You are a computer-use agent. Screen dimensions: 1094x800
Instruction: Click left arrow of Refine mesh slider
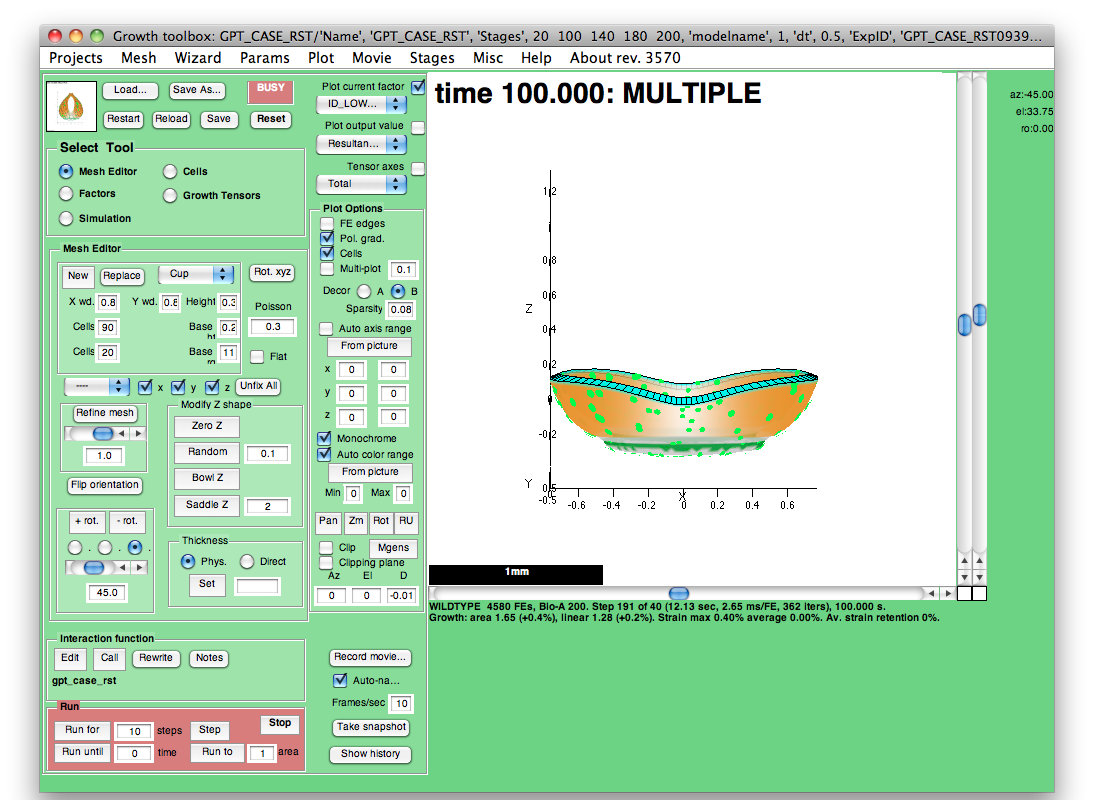[123, 434]
